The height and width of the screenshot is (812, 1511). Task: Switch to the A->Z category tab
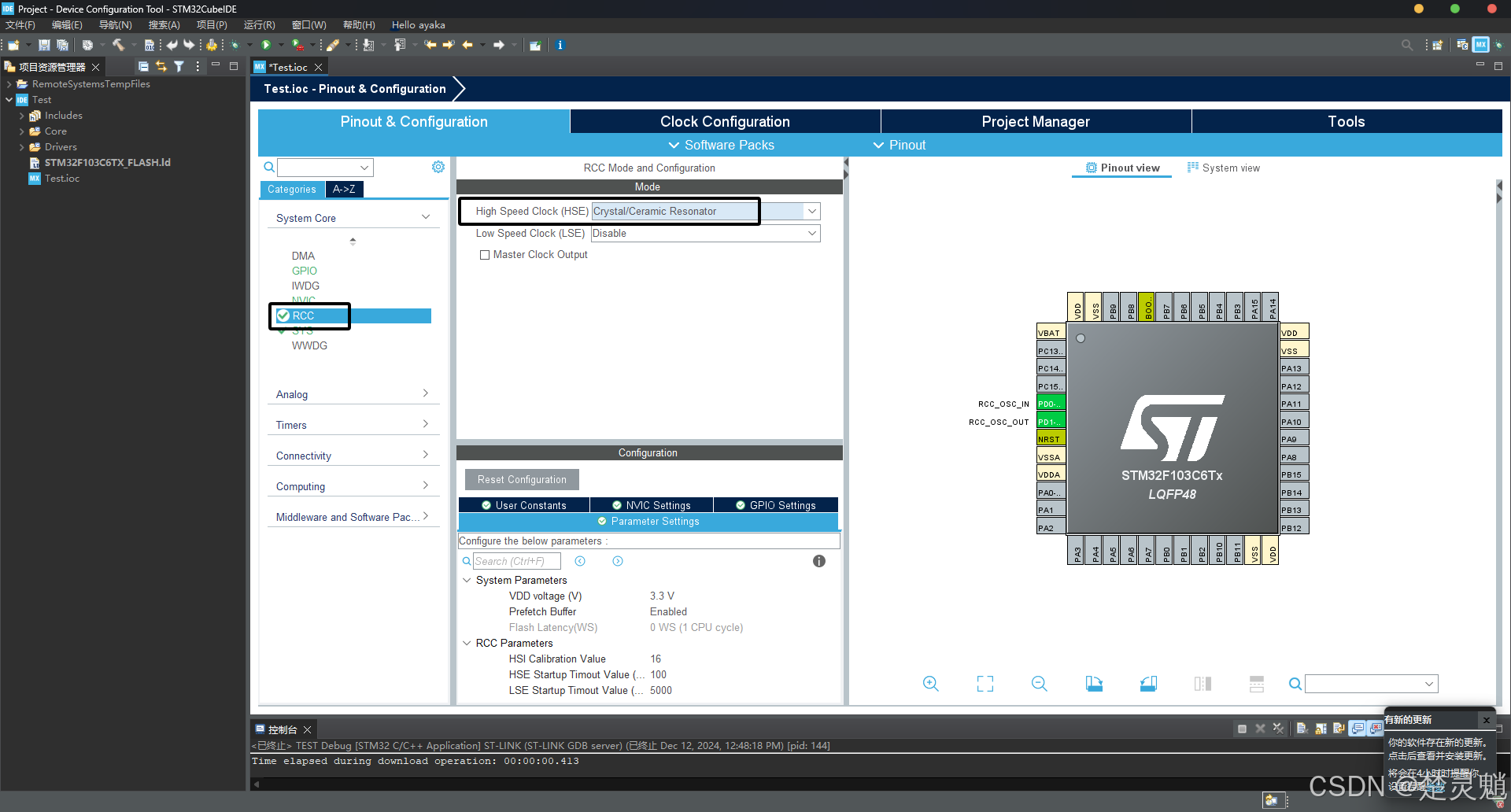344,189
